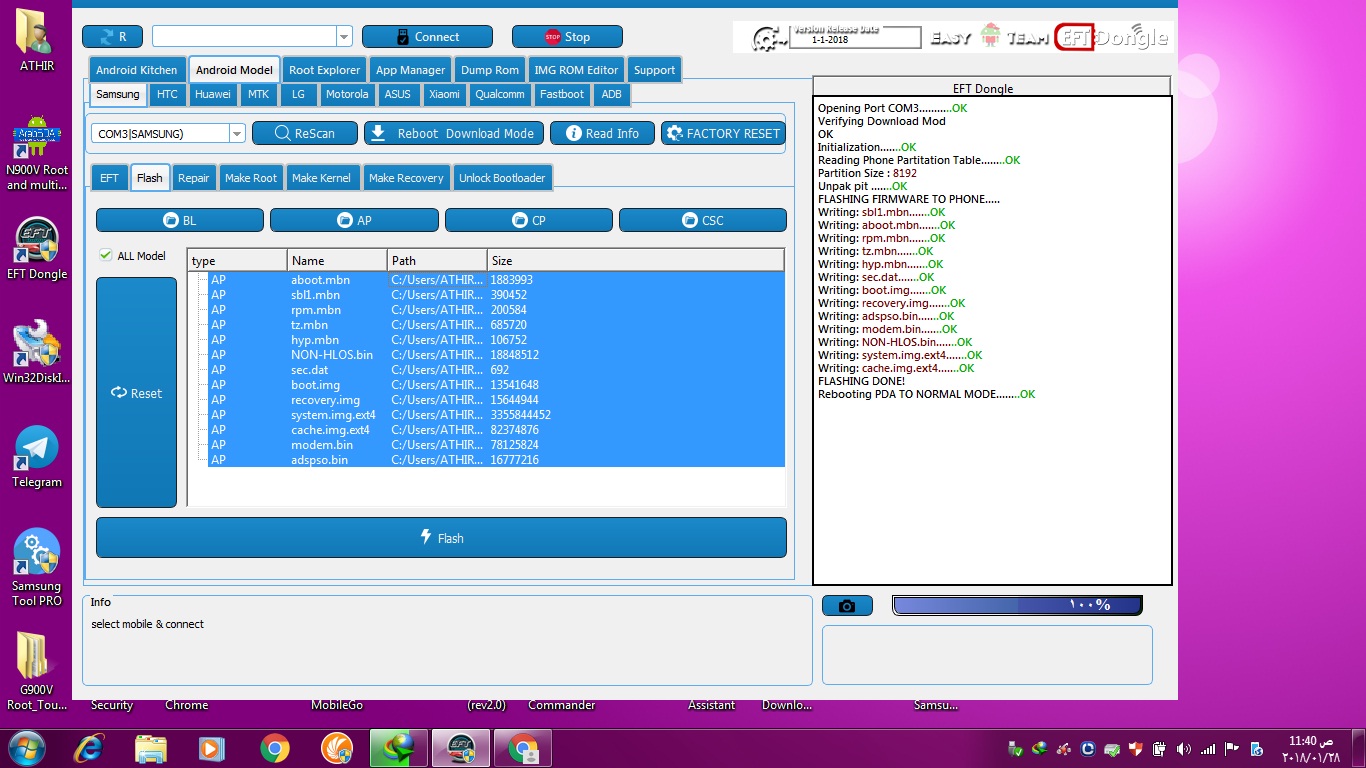Click the 100% progress bar
1366x768 pixels.
click(1017, 605)
